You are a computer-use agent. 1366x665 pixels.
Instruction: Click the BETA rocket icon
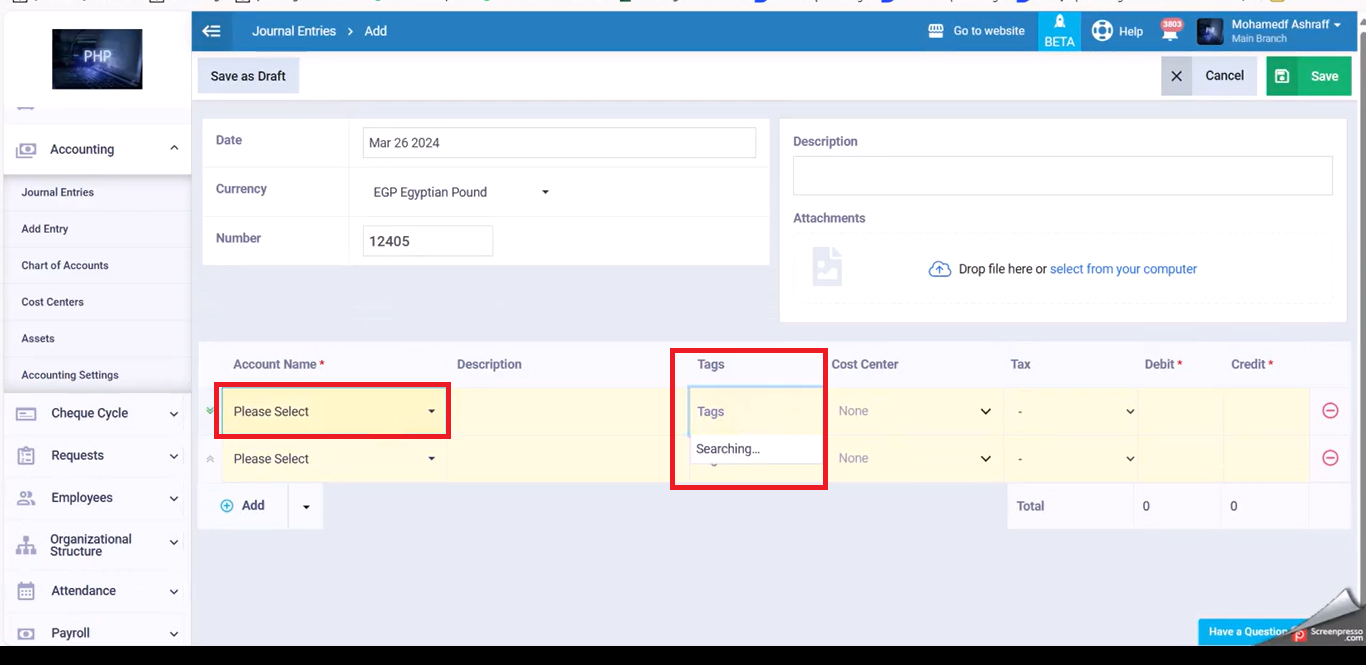1059,24
